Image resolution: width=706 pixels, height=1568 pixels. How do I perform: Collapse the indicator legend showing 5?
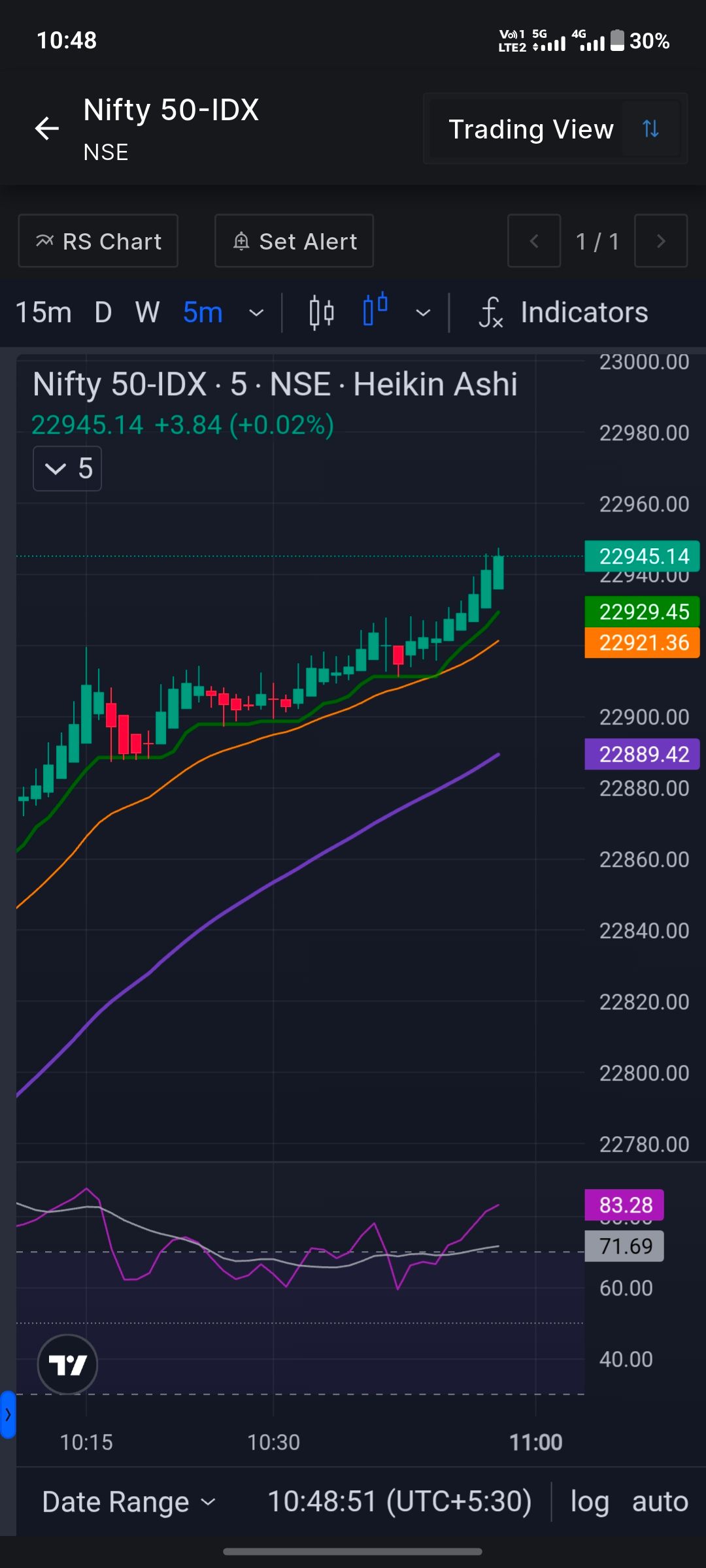[x=67, y=468]
